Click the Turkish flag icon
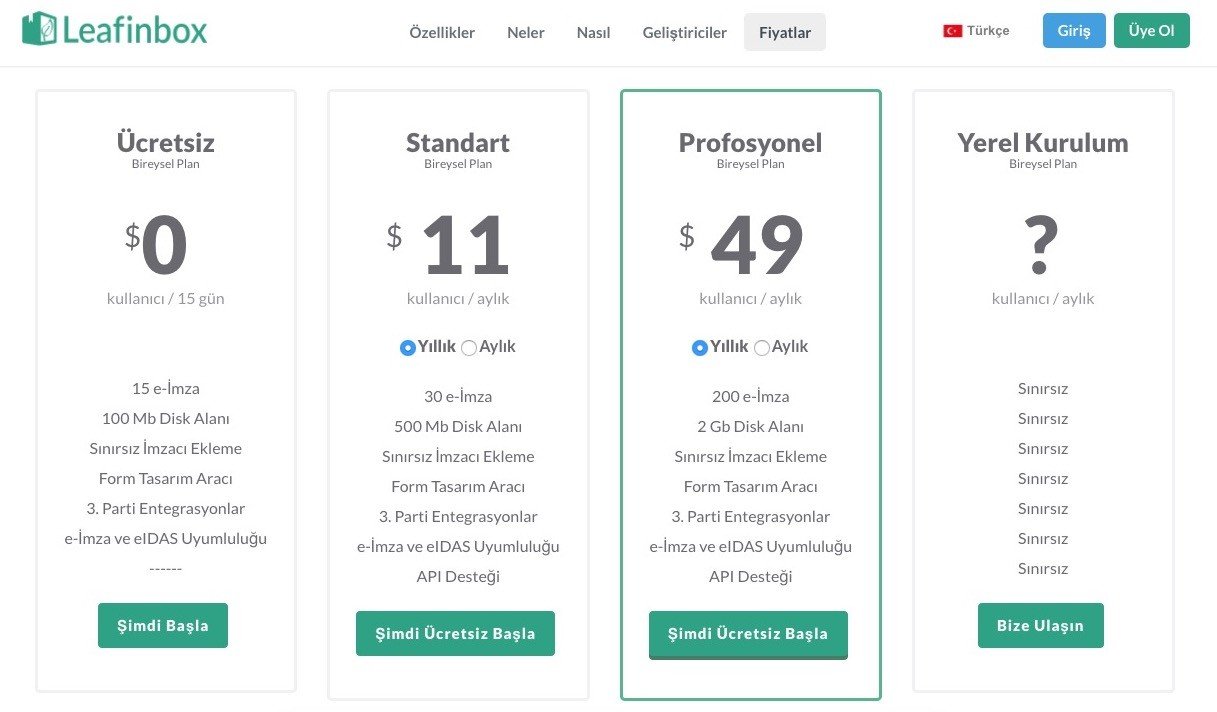1217x712 pixels. (952, 31)
